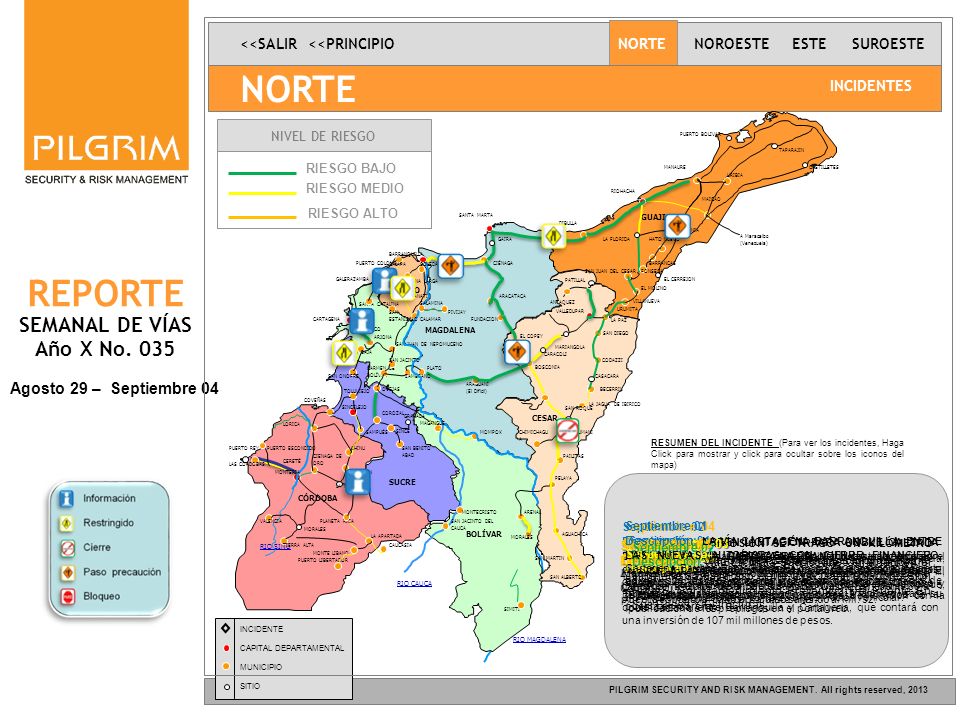Screen dimensions: 960x720
Task: Open the ESTE region tab
Action: [809, 43]
